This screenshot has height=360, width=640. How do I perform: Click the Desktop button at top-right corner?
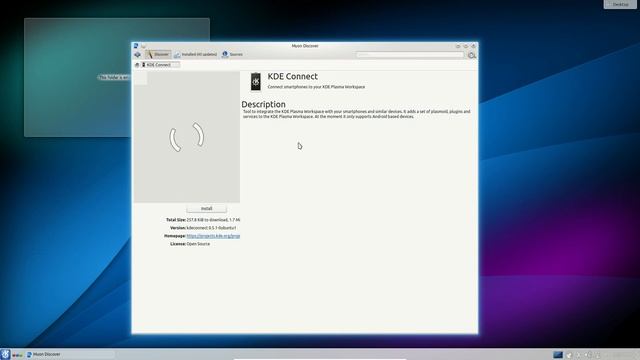(620, 4)
